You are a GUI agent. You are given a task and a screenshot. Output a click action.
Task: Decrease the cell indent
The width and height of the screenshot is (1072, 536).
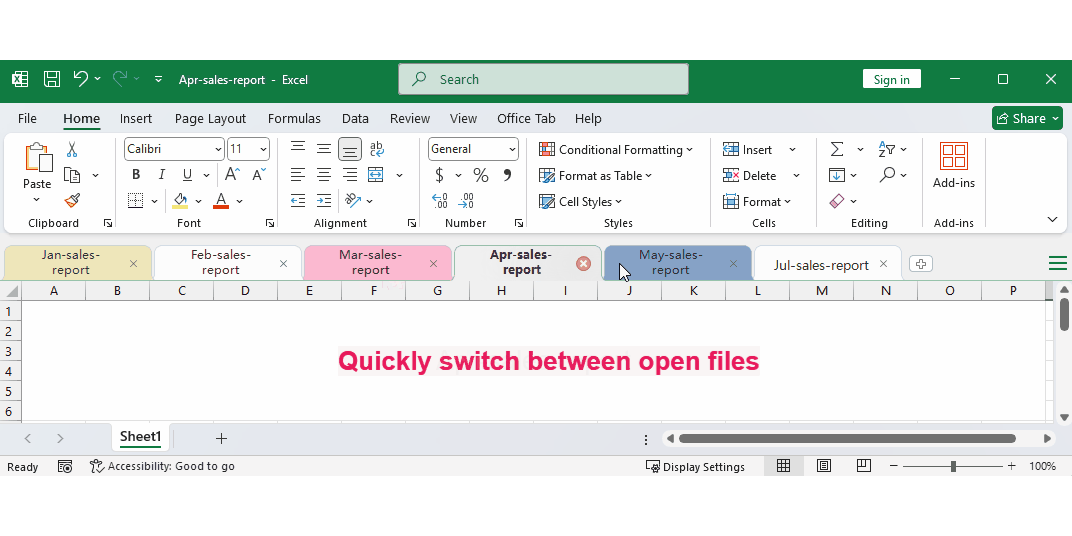(x=297, y=200)
